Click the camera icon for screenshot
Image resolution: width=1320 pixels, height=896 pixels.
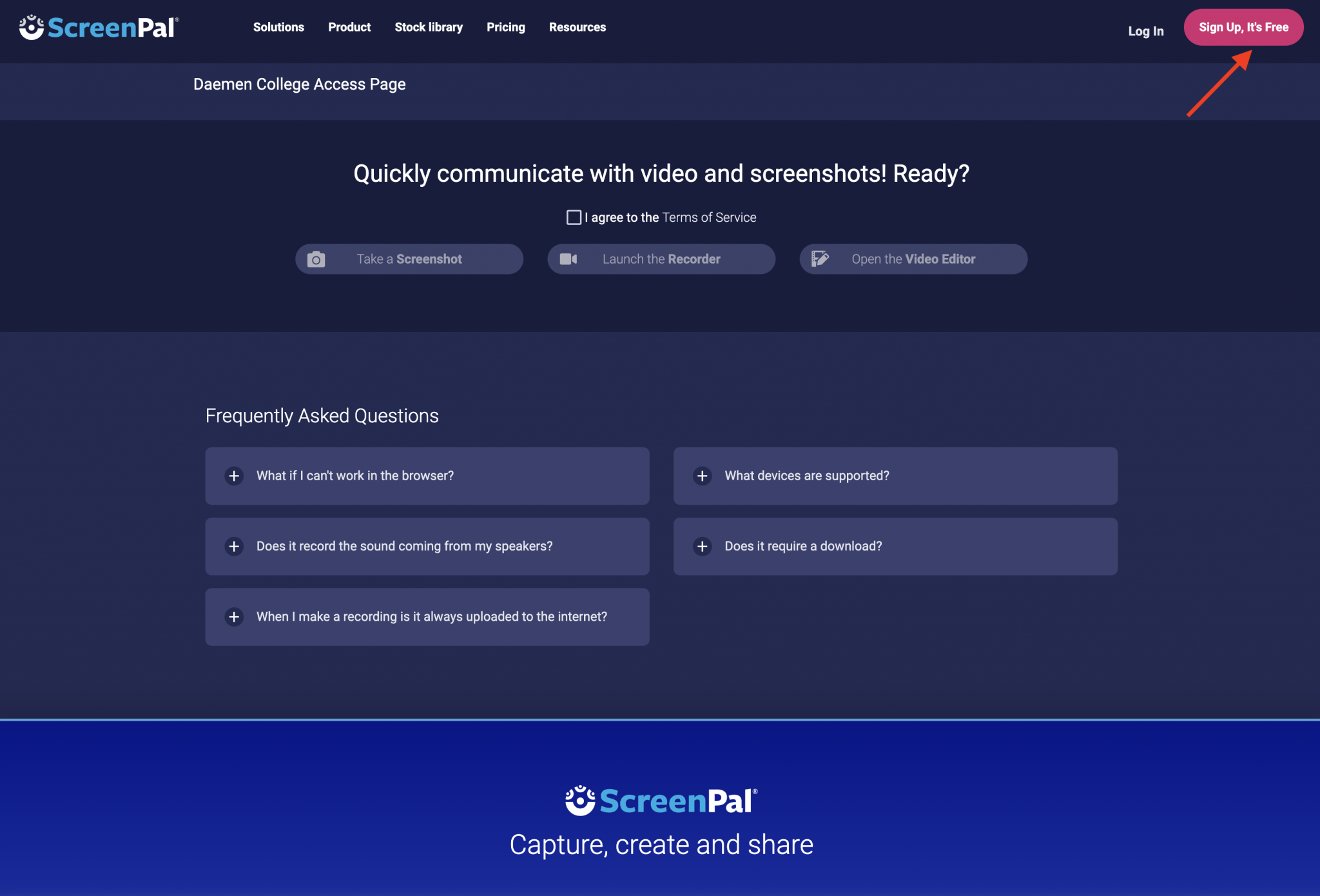click(315, 258)
